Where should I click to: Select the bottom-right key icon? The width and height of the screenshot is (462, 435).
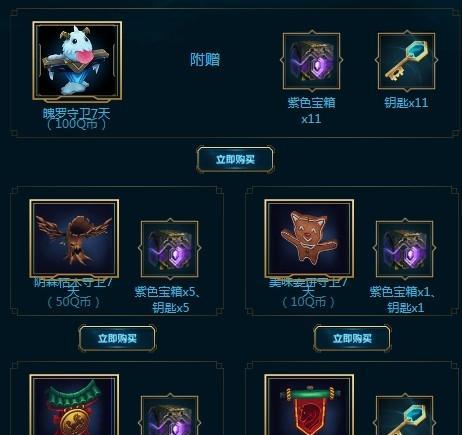[x=405, y=415]
